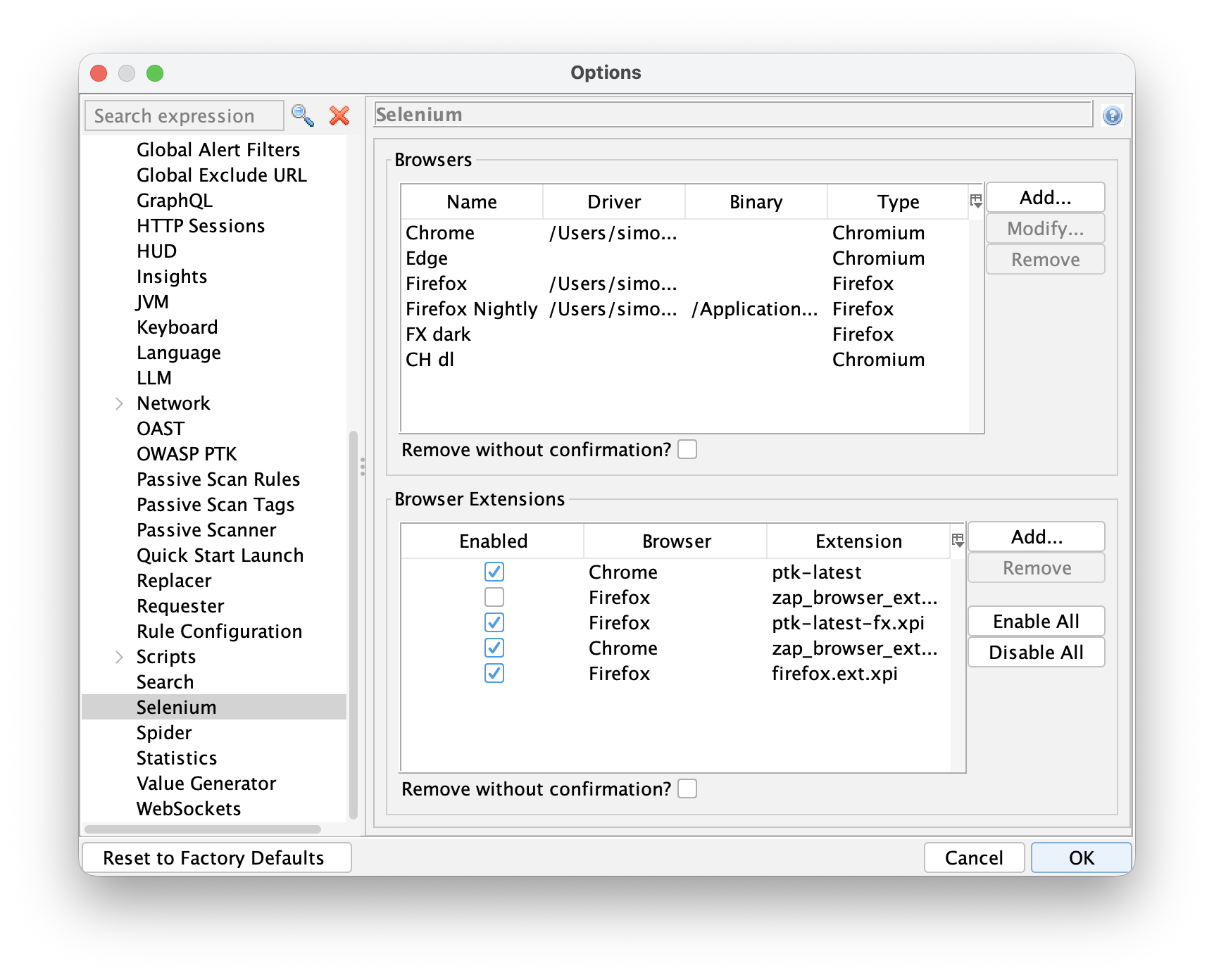Image resolution: width=1214 pixels, height=980 pixels.
Task: Select Quick Start Launch in the sidebar
Action: pyautogui.click(x=220, y=555)
